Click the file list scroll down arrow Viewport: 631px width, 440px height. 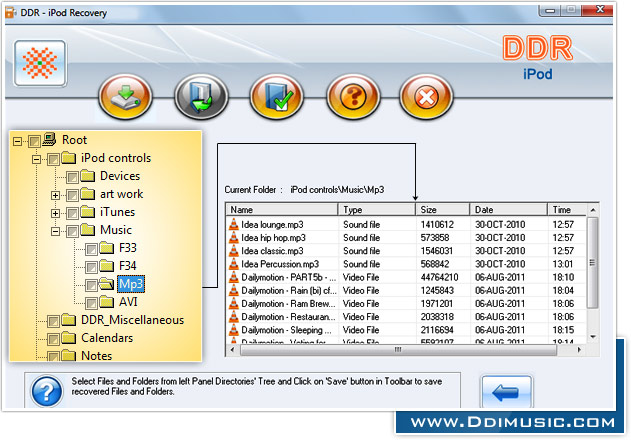pos(592,337)
